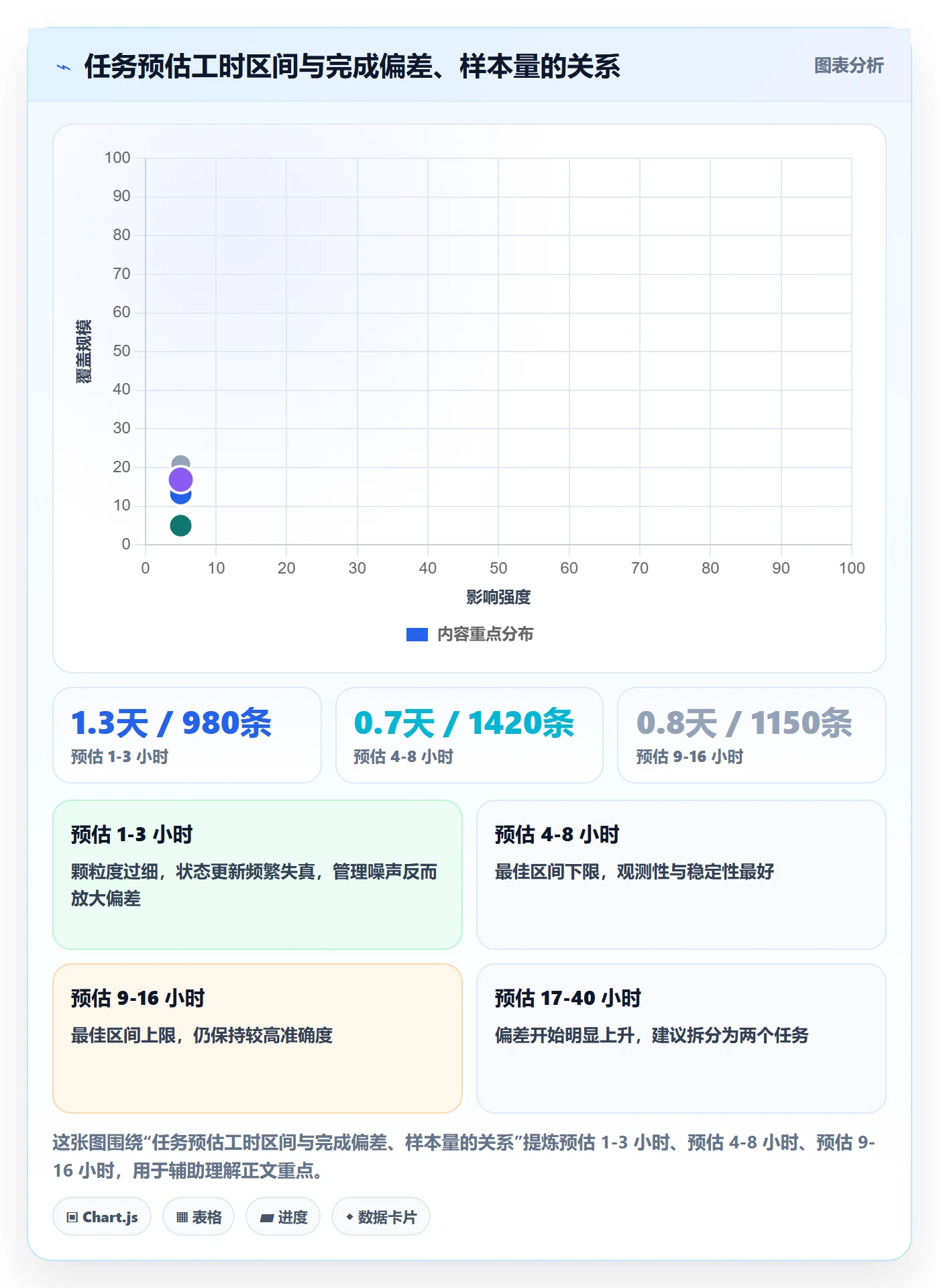Click the text 偏差开始明显上升，建议拆分为两个任务
The height and width of the screenshot is (1288, 939).
652,1035
